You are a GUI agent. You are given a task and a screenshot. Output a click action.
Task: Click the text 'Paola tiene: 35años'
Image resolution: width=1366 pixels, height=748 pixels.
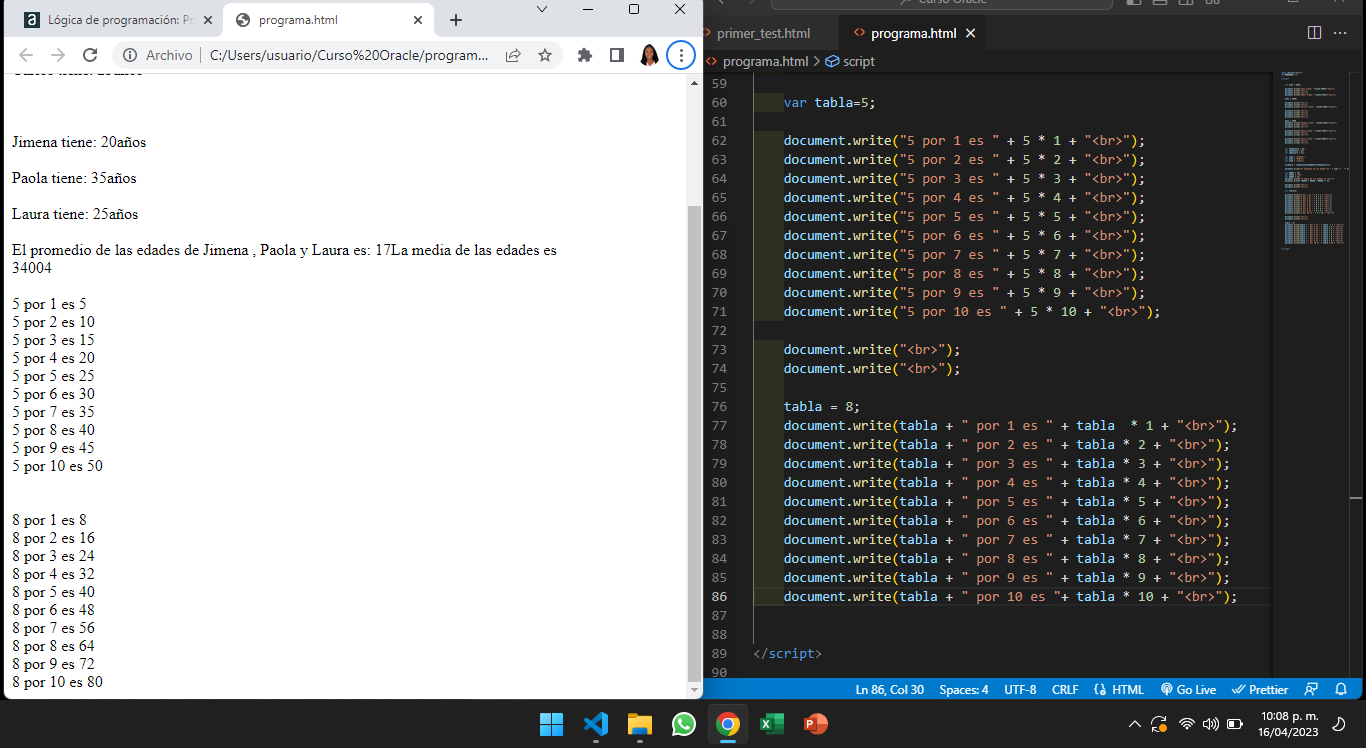tap(74, 178)
